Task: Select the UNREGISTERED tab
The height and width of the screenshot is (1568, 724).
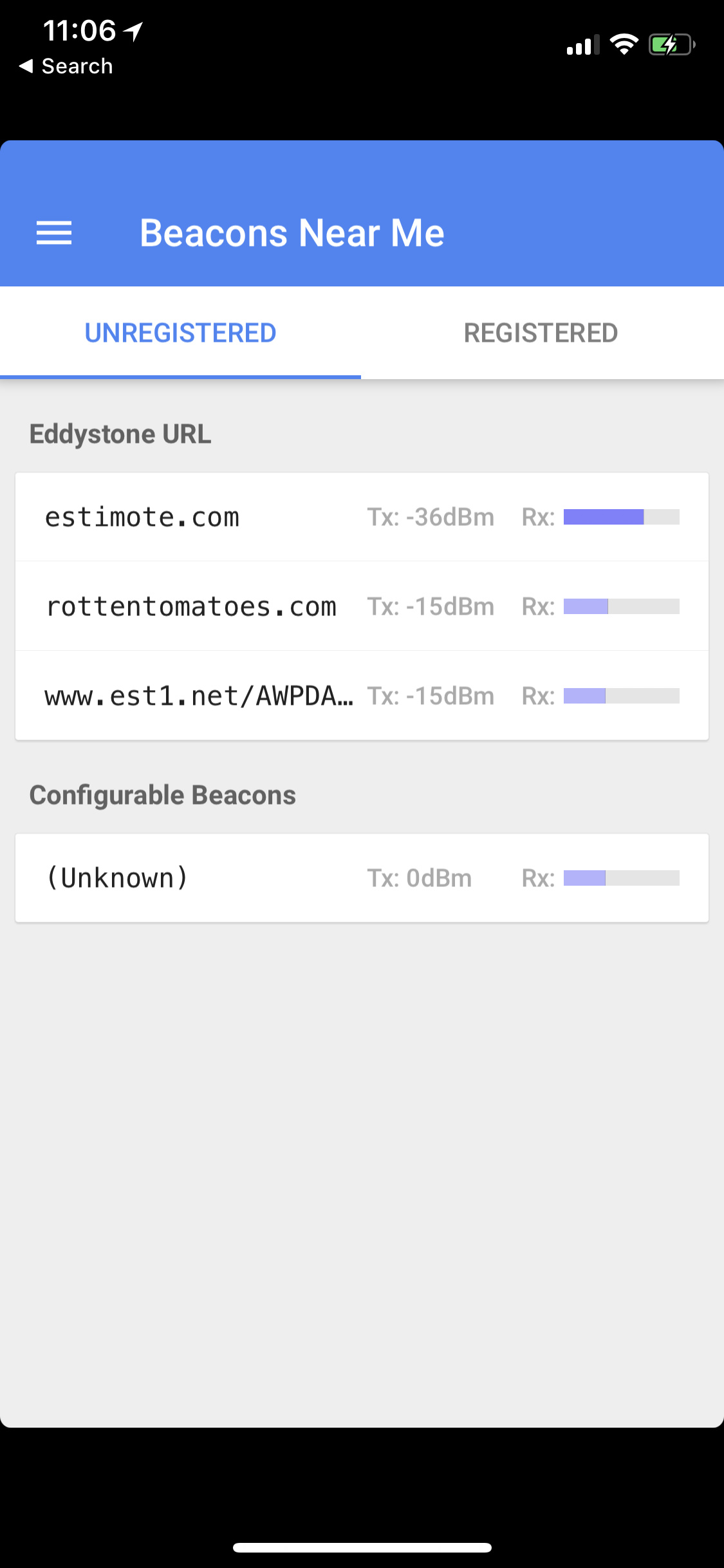Action: pyautogui.click(x=181, y=333)
